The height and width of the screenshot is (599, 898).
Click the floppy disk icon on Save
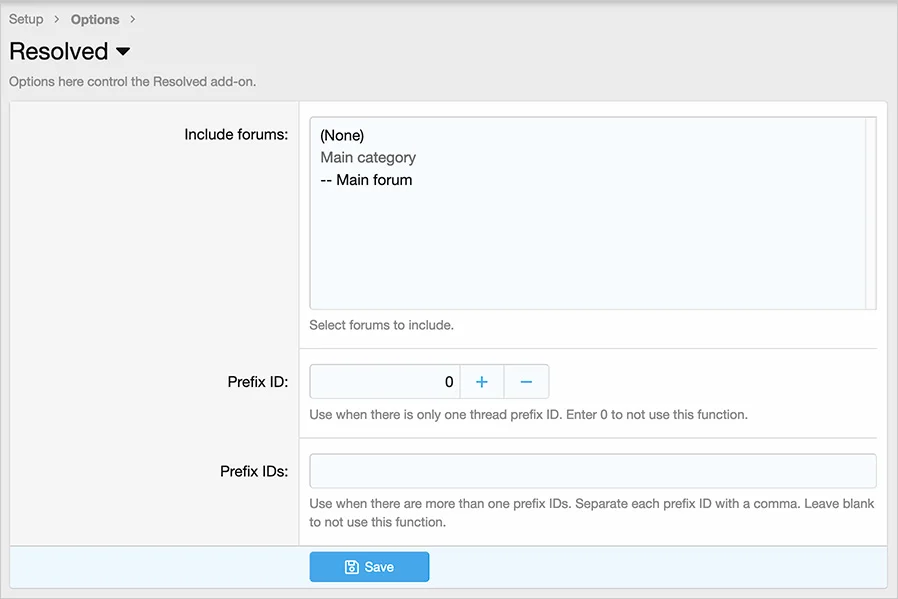click(352, 567)
